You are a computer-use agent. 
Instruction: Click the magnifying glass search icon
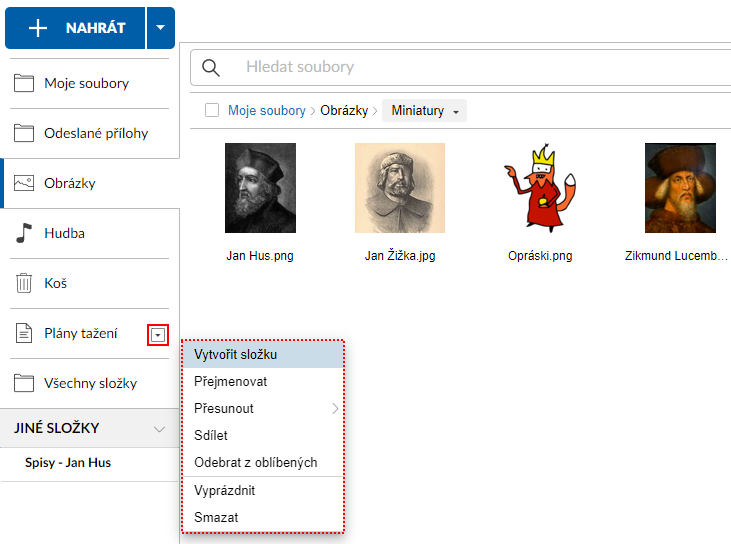(x=211, y=67)
